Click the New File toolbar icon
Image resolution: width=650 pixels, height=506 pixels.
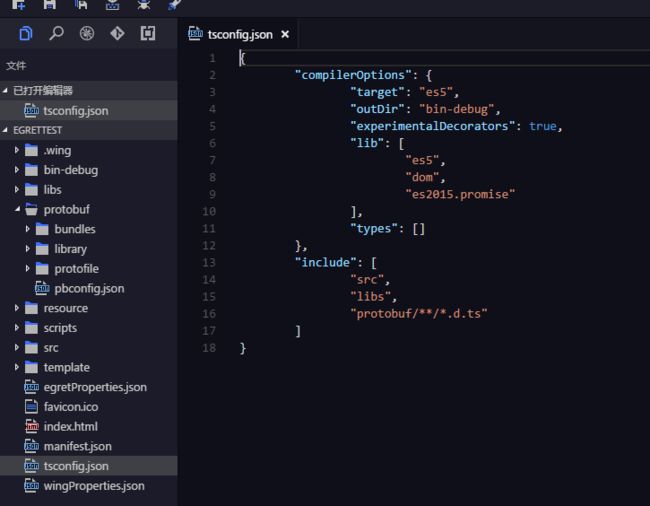pyautogui.click(x=18, y=5)
